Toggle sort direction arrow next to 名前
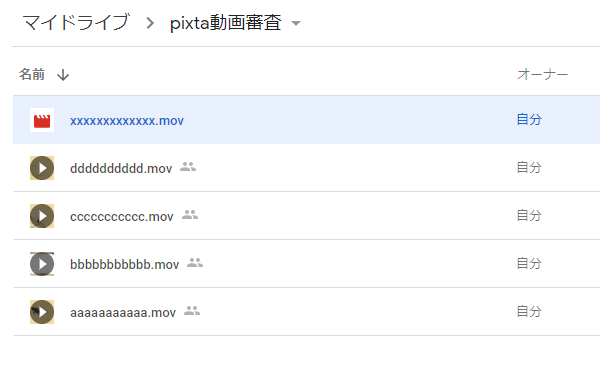This screenshot has width=600, height=368. tap(63, 75)
